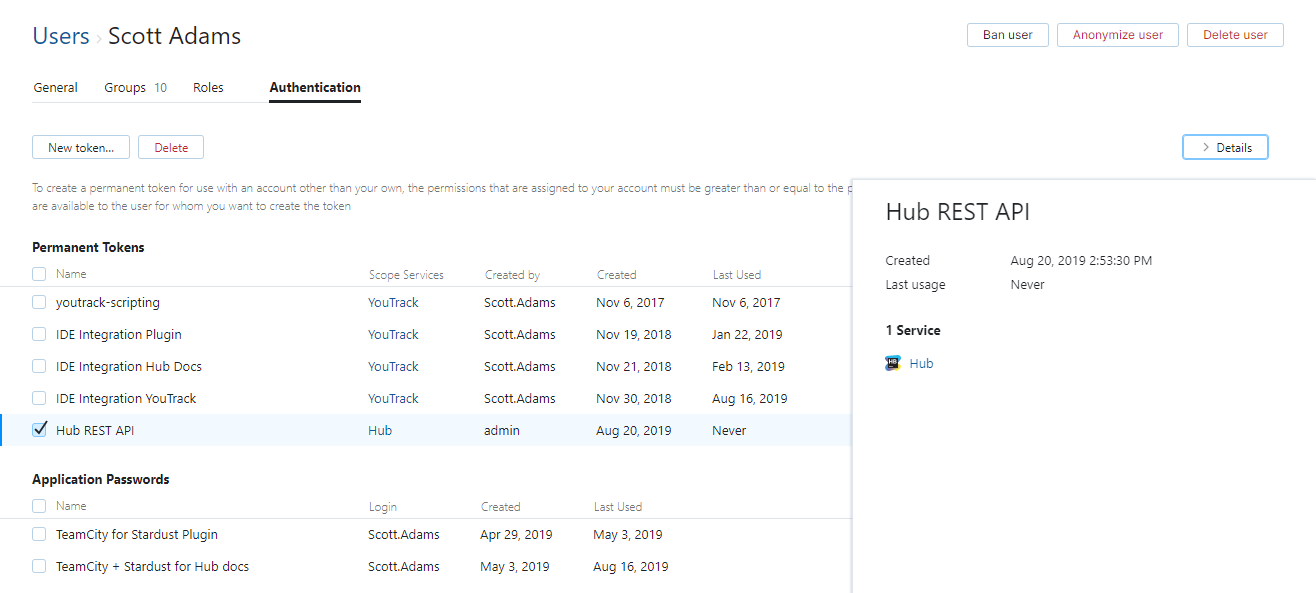Click the Delete token button
1316x593 pixels.
(171, 147)
